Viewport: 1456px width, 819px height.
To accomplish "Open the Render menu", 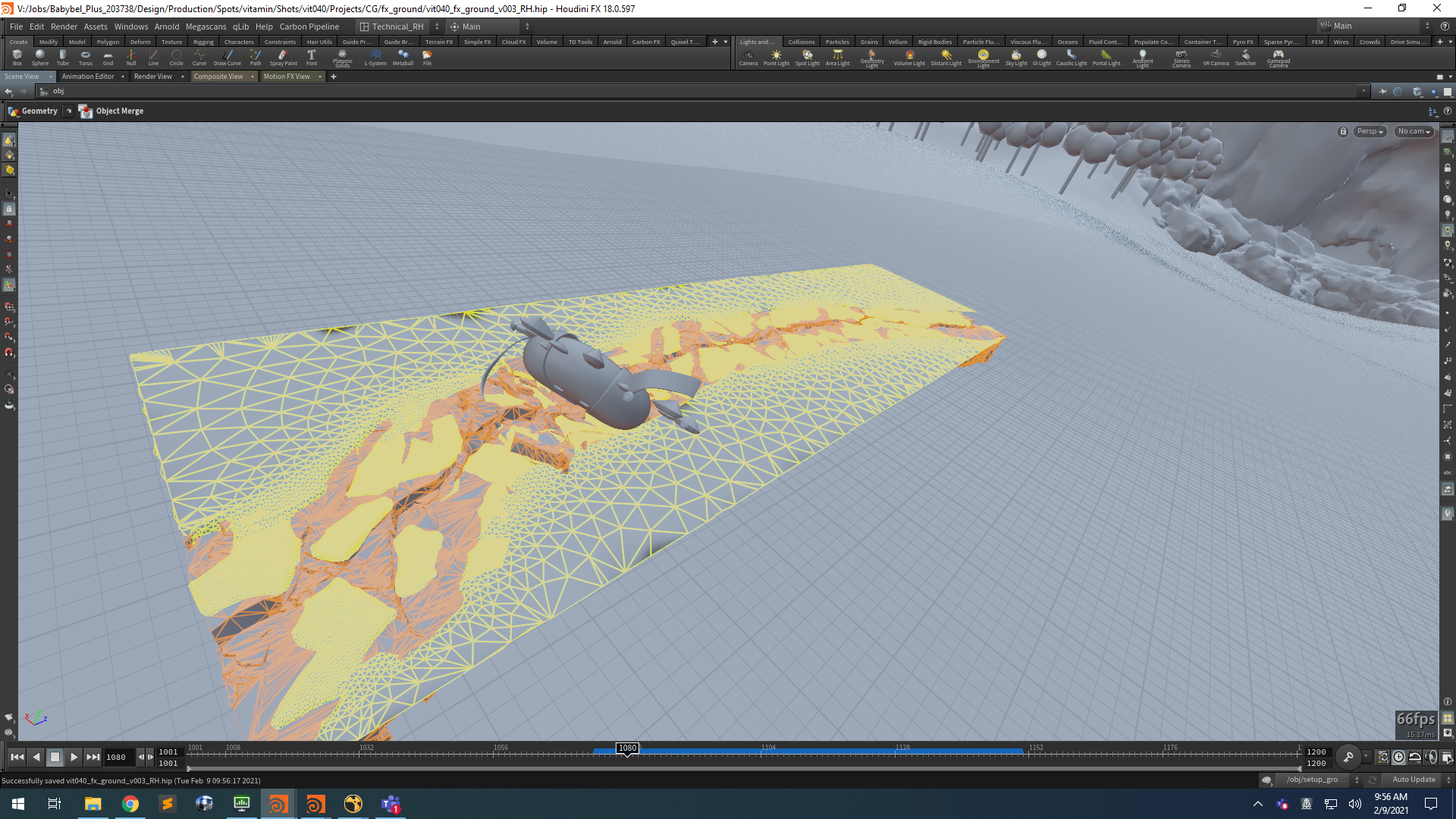I will 64,27.
